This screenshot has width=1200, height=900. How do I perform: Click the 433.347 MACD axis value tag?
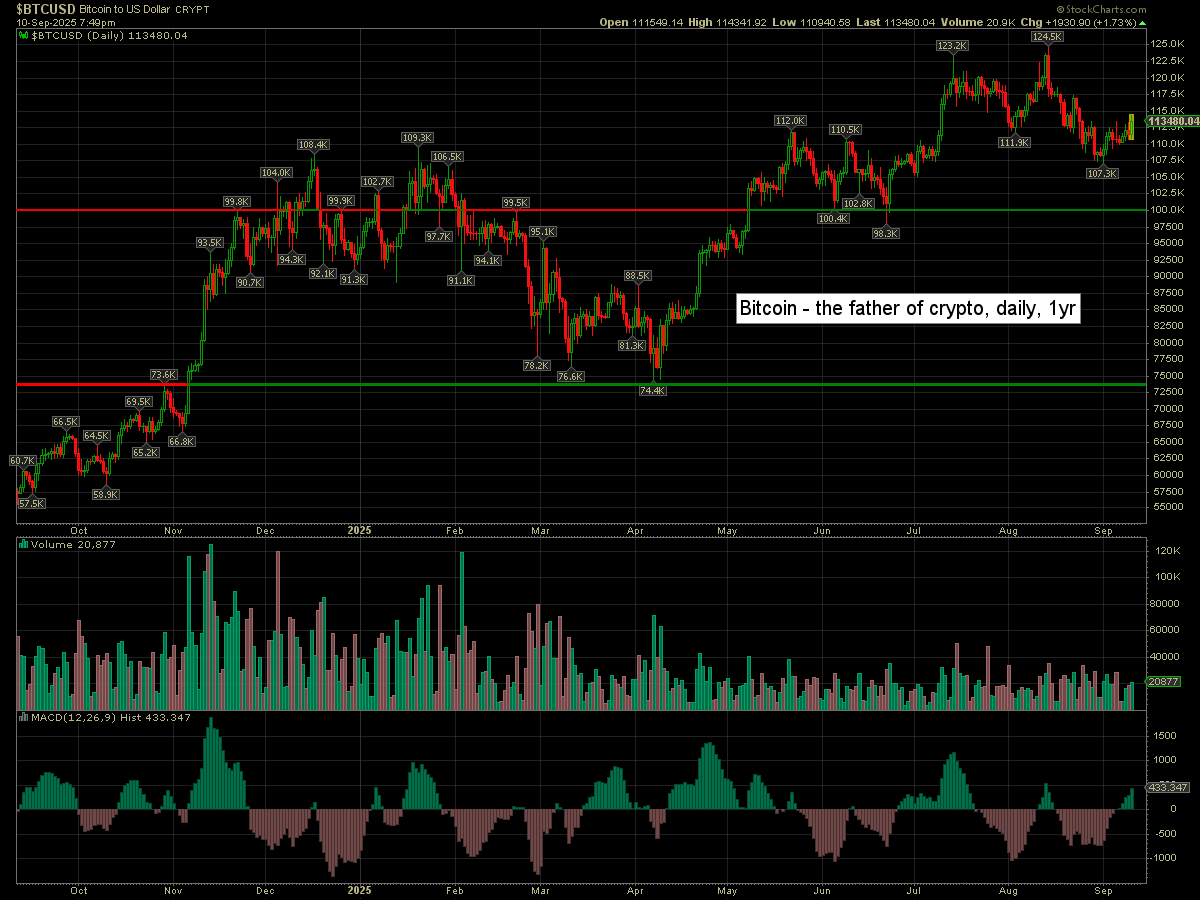click(x=1163, y=788)
